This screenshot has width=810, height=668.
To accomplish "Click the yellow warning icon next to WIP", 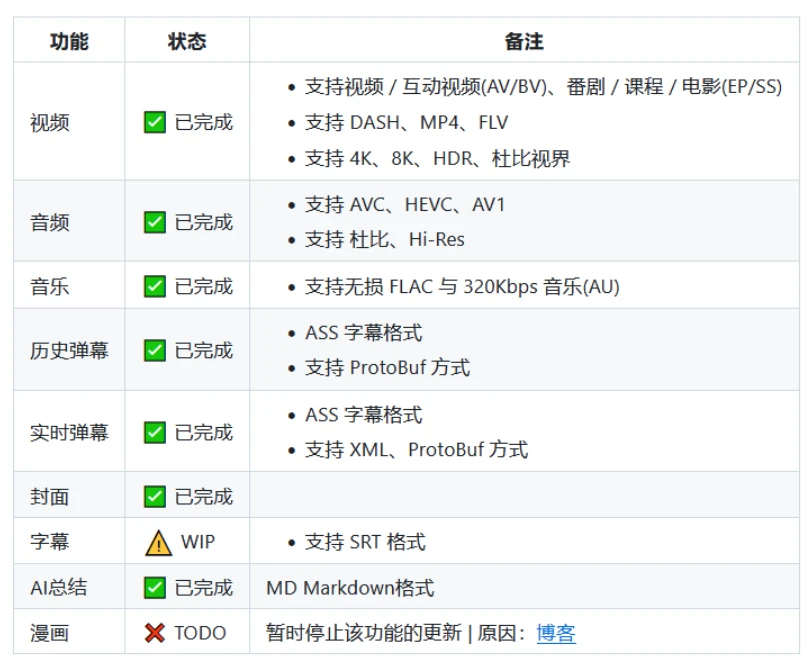I will [159, 543].
